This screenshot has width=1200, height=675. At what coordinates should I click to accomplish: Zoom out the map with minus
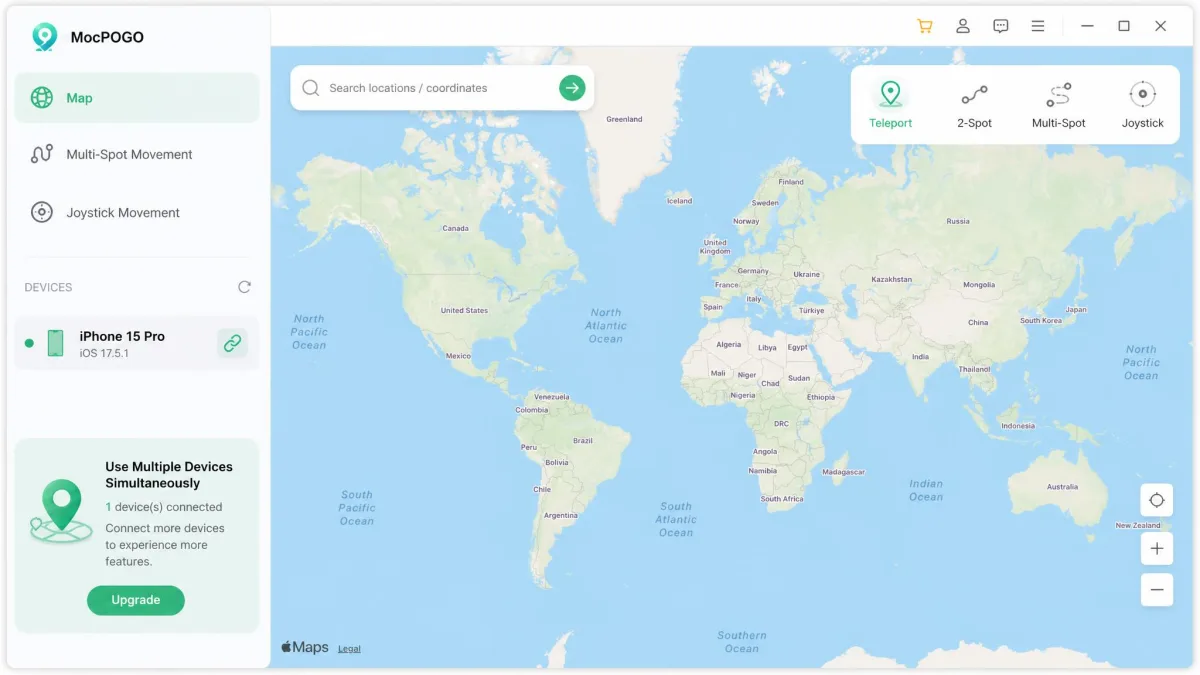[x=1157, y=590]
